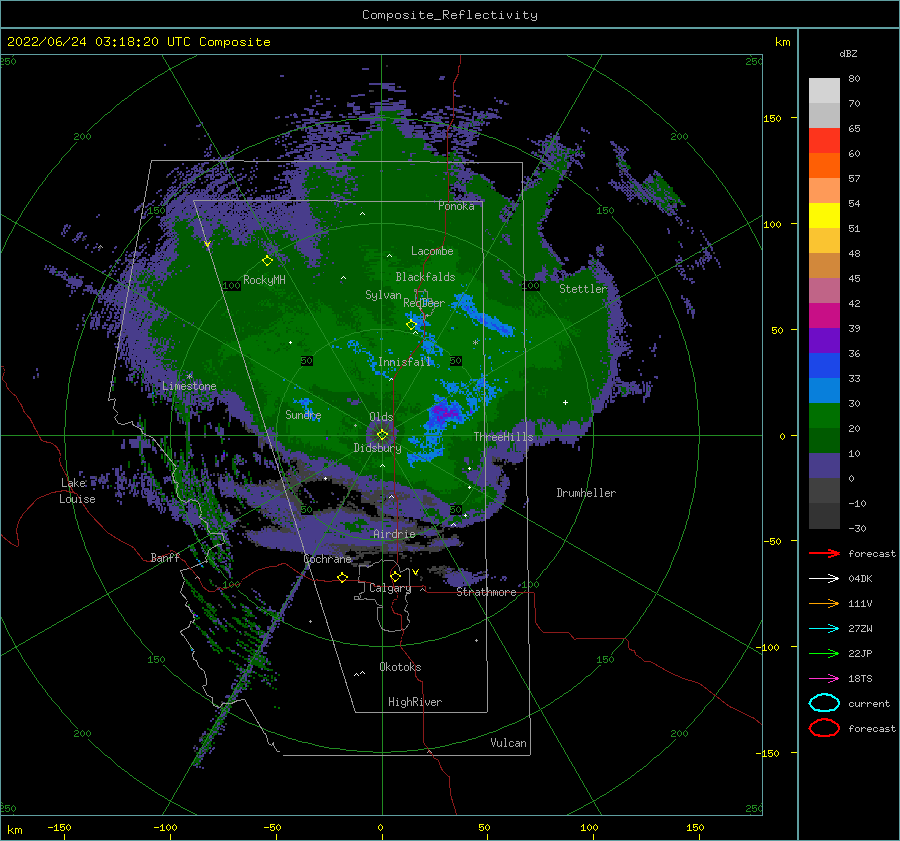Click the asterisk marker east of Innisfail

[x=475, y=343]
